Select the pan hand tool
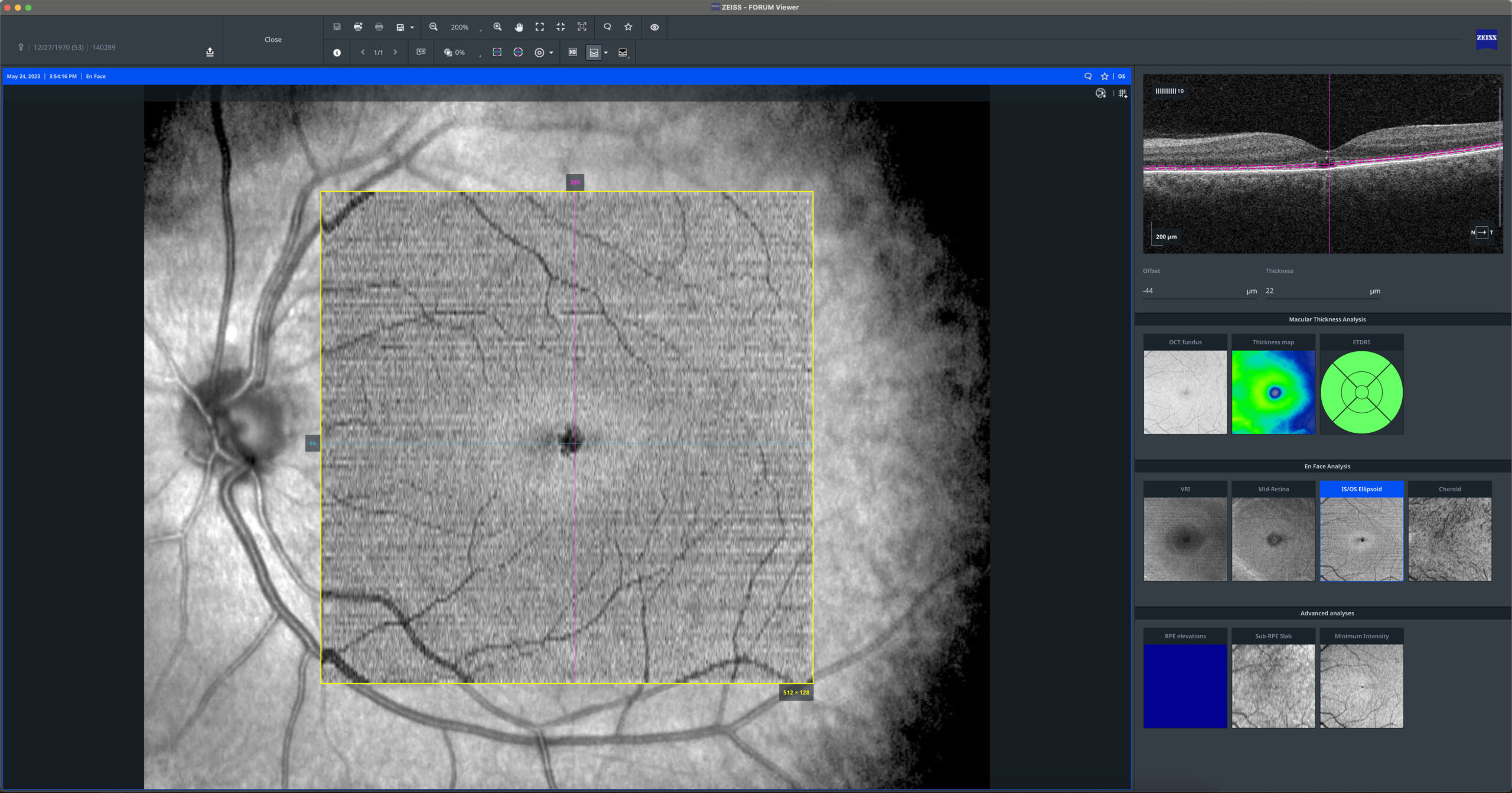Image resolution: width=1512 pixels, height=793 pixels. (x=519, y=27)
